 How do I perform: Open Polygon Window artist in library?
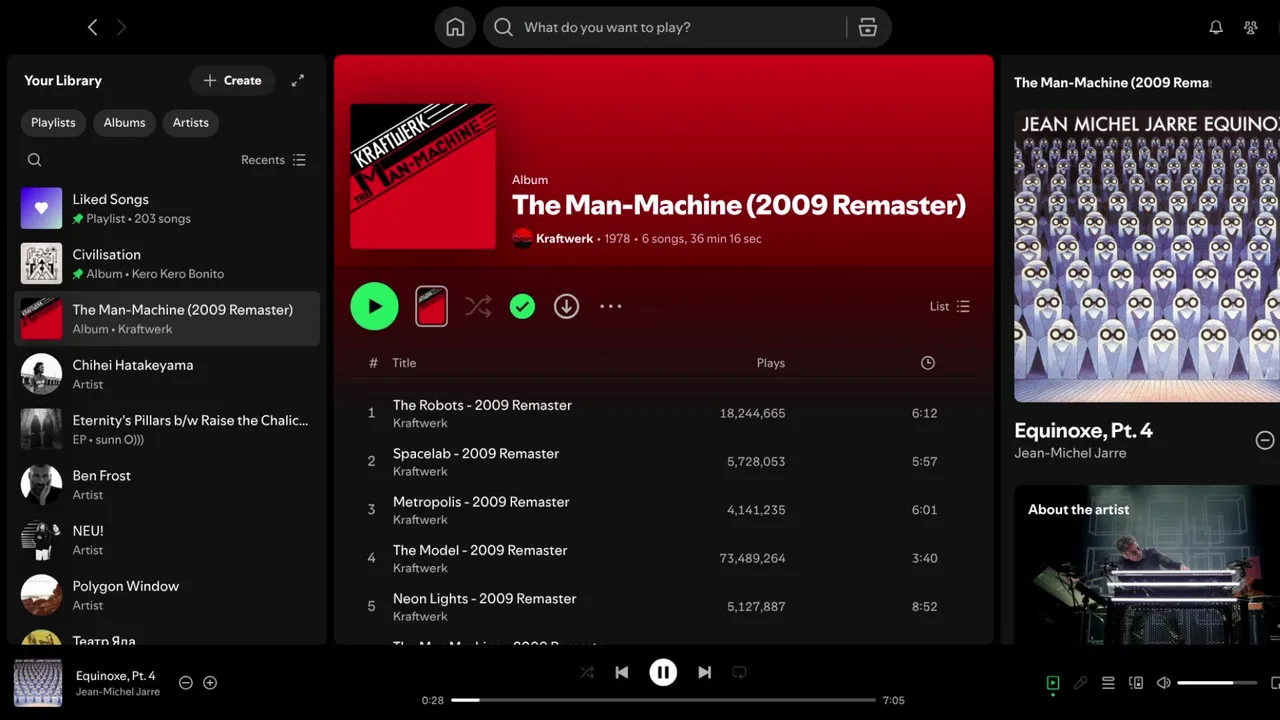tap(167, 595)
